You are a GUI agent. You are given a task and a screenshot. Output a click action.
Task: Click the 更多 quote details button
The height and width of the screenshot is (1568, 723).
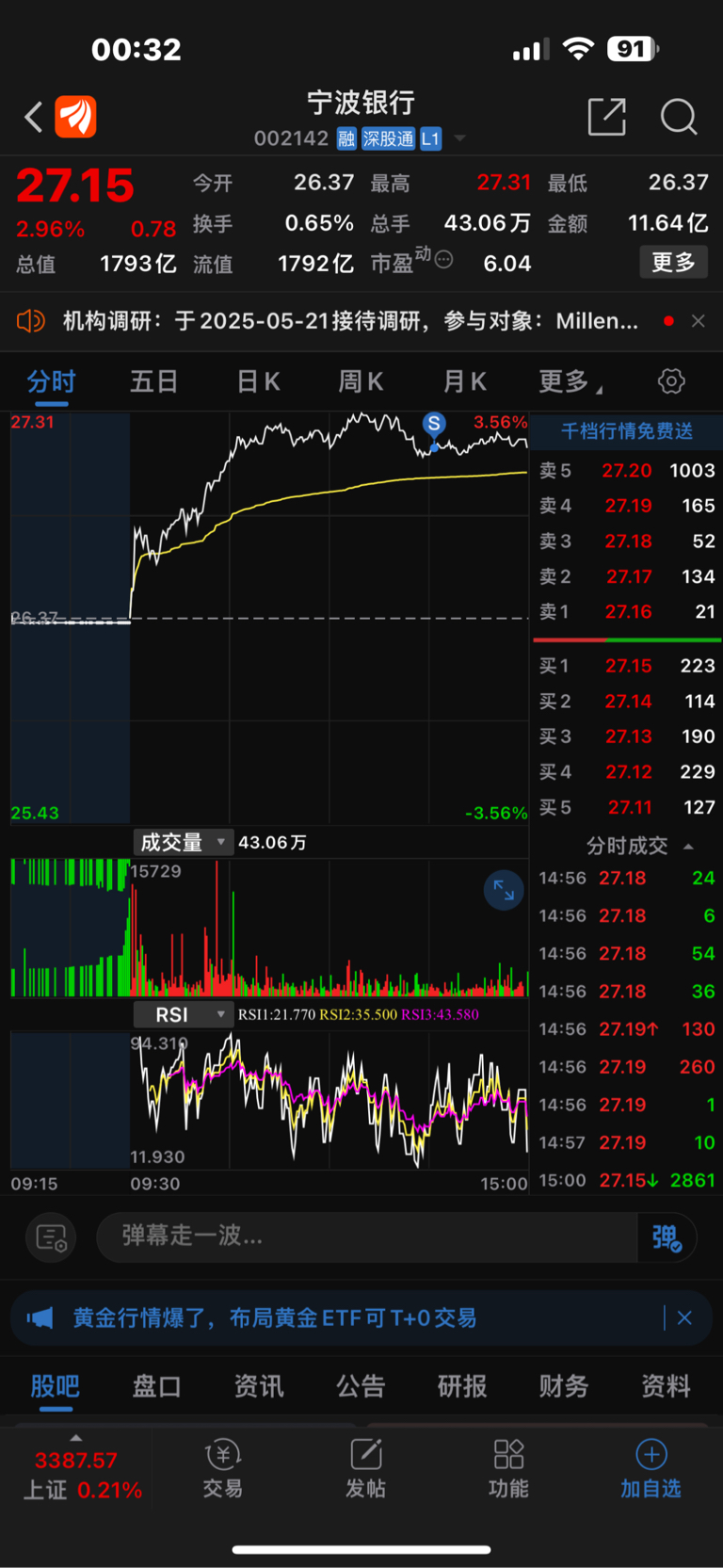point(674,262)
